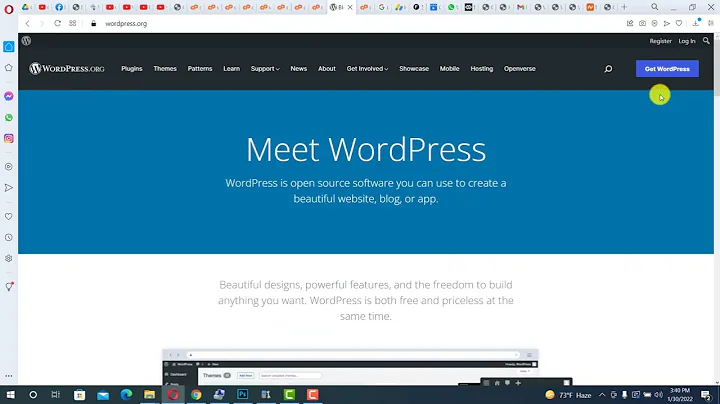Expand the Get Involved dropdown menu
Screen dimensions: 720x404
tap(367, 69)
